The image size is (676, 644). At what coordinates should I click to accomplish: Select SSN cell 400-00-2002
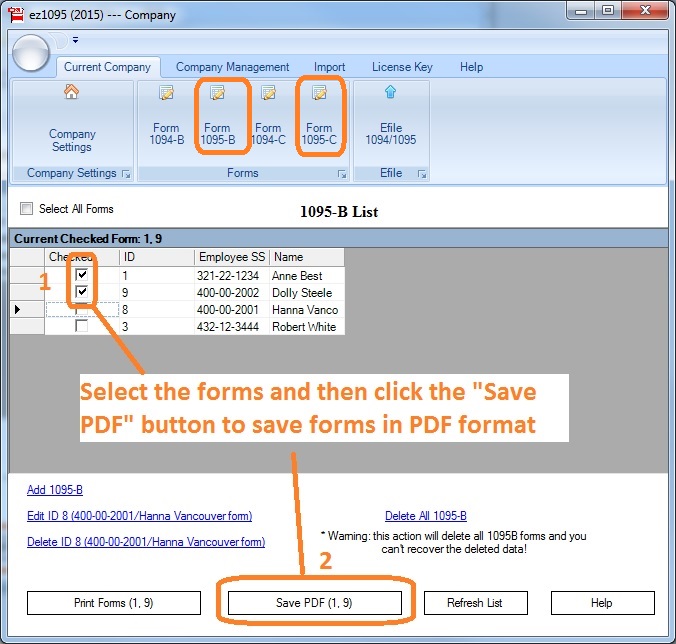[232, 293]
